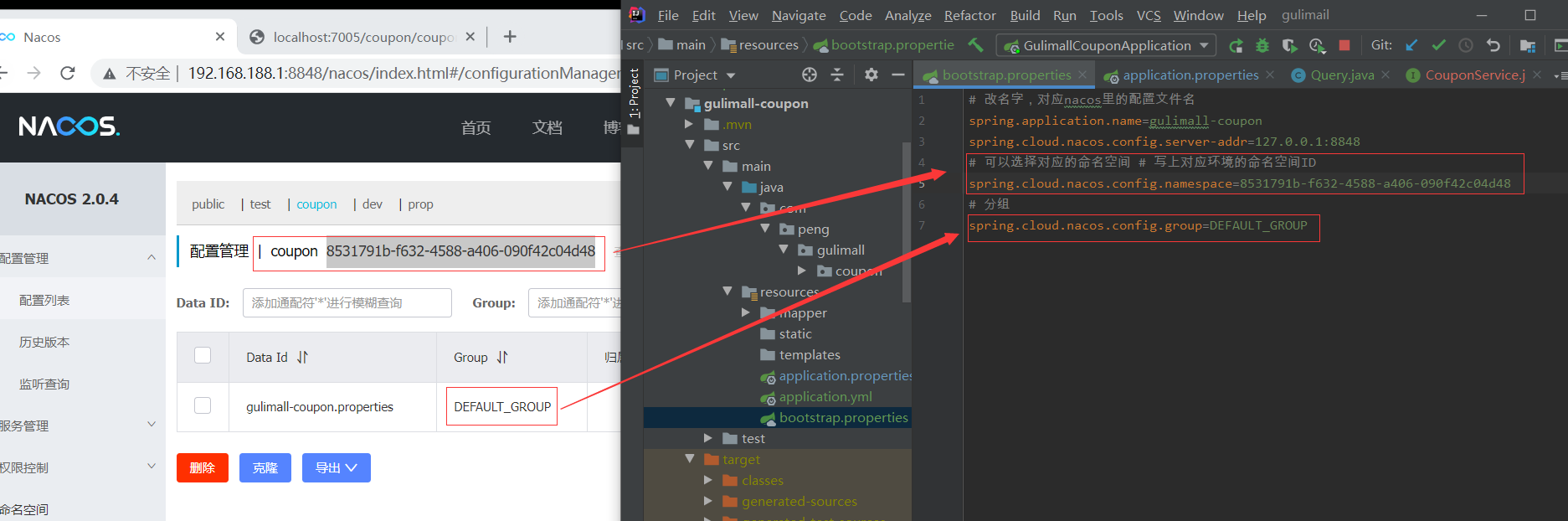Open the 导出 export dropdown button
The width and height of the screenshot is (1568, 521).
pyautogui.click(x=337, y=467)
